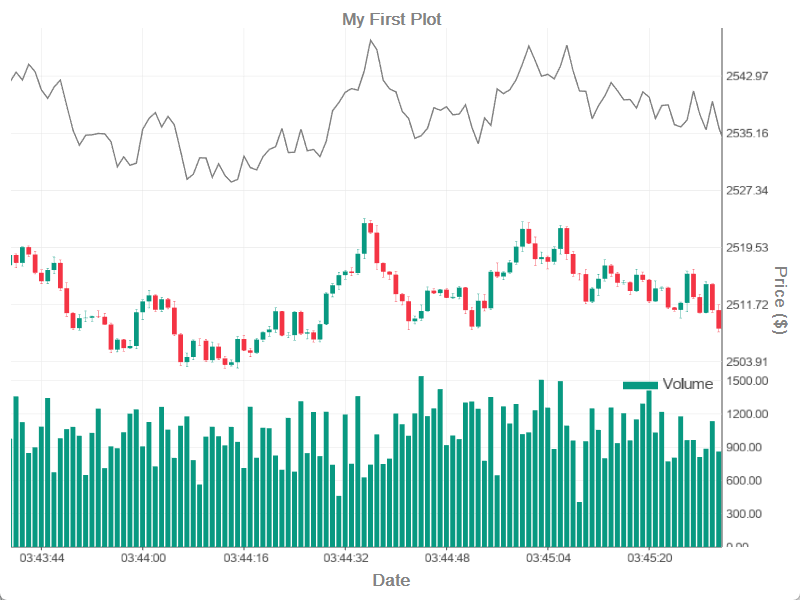
Task: Click the 03:43:44 time axis label
Action: [x=42, y=558]
